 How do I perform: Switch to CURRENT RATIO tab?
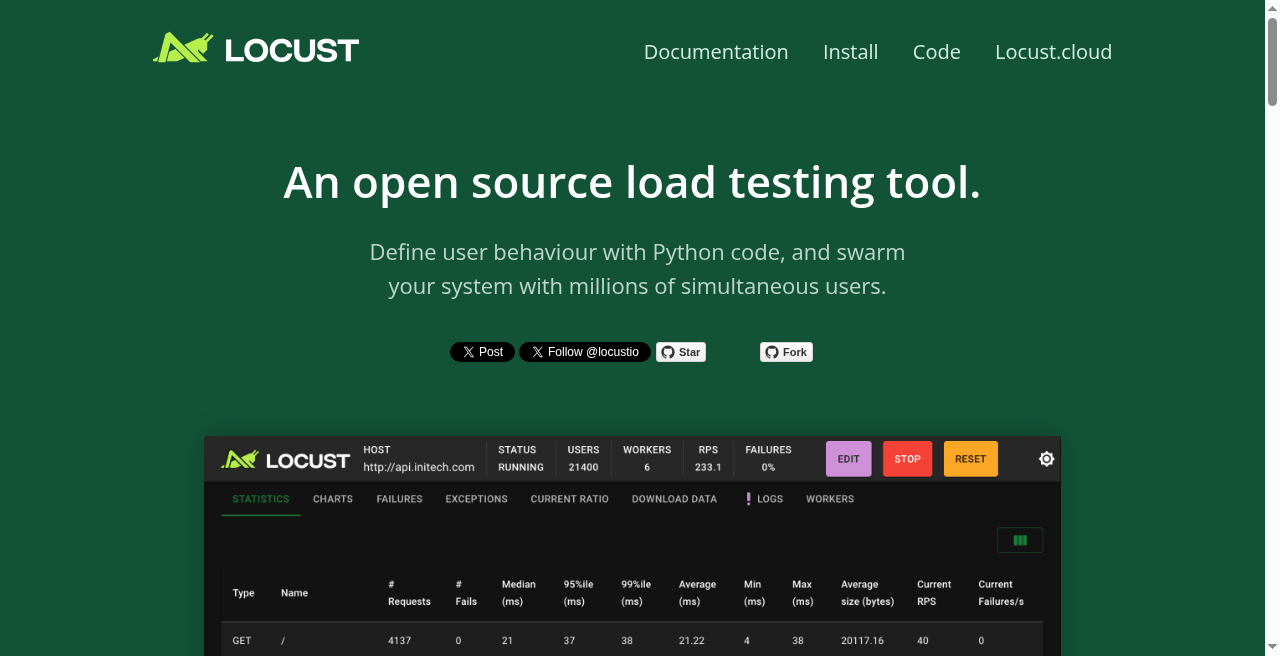pyautogui.click(x=570, y=499)
